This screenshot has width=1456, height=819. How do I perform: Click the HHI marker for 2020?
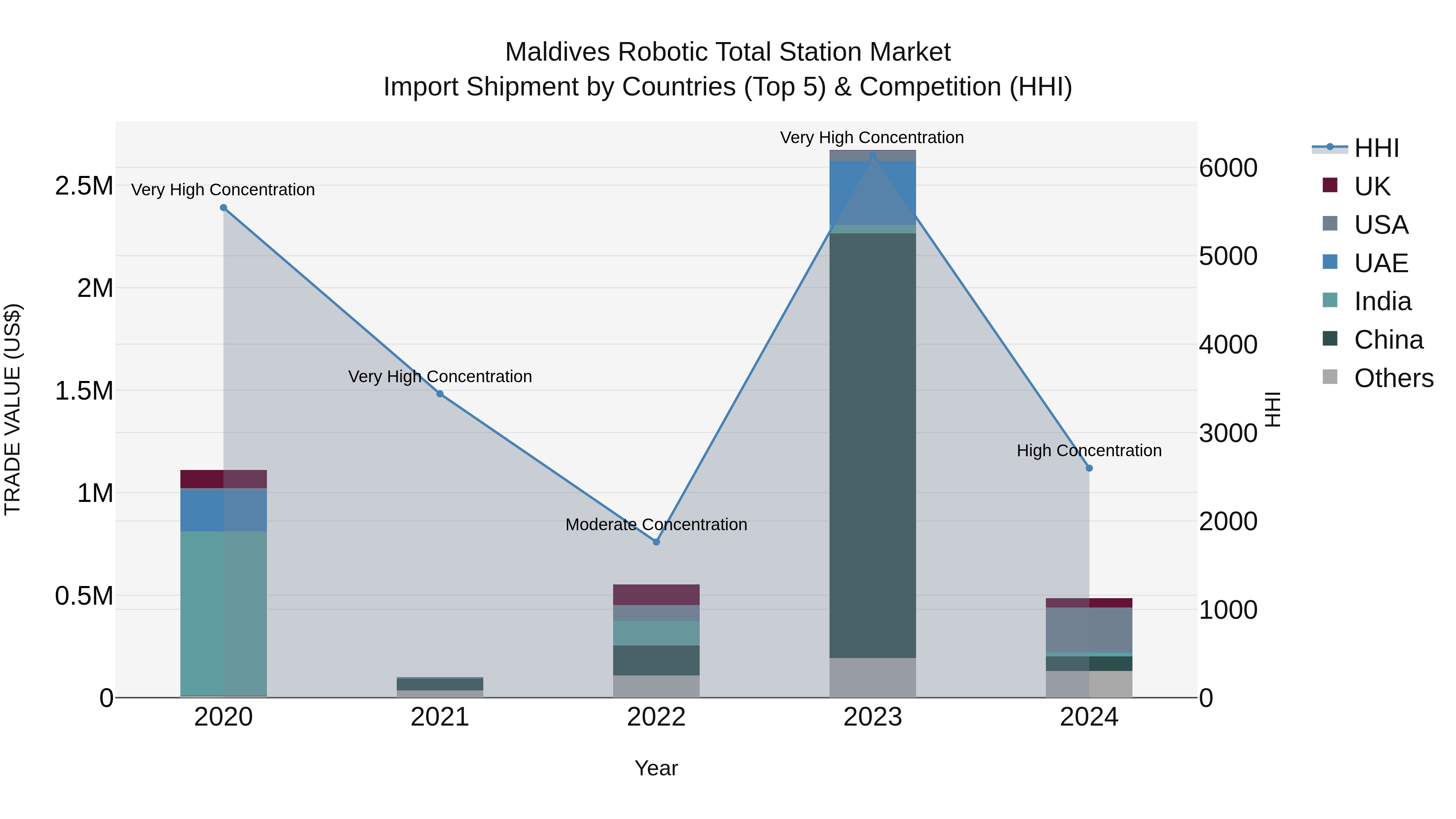pyautogui.click(x=223, y=208)
